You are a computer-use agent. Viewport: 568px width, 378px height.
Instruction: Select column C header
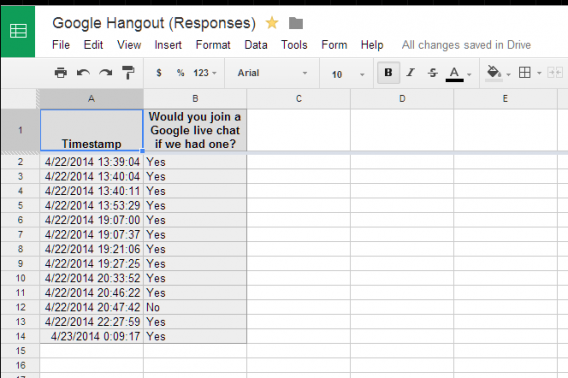(x=299, y=99)
